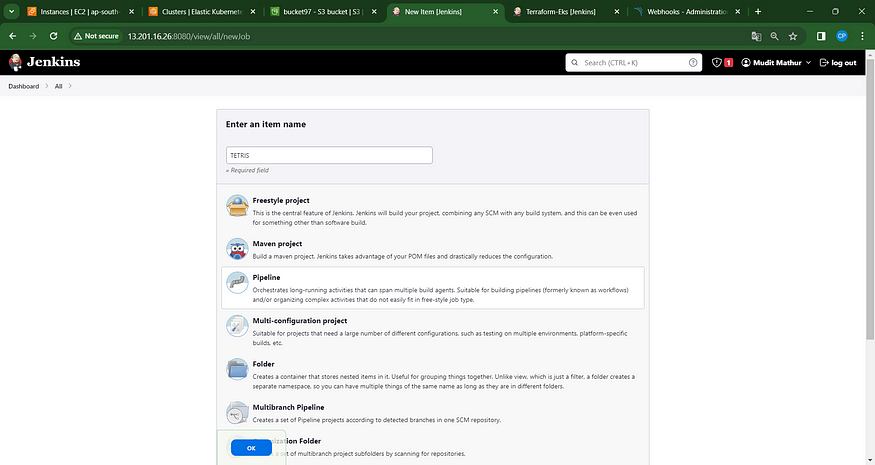Select the Multi-configuration project title
The height and width of the screenshot is (465, 875).
tap(300, 320)
